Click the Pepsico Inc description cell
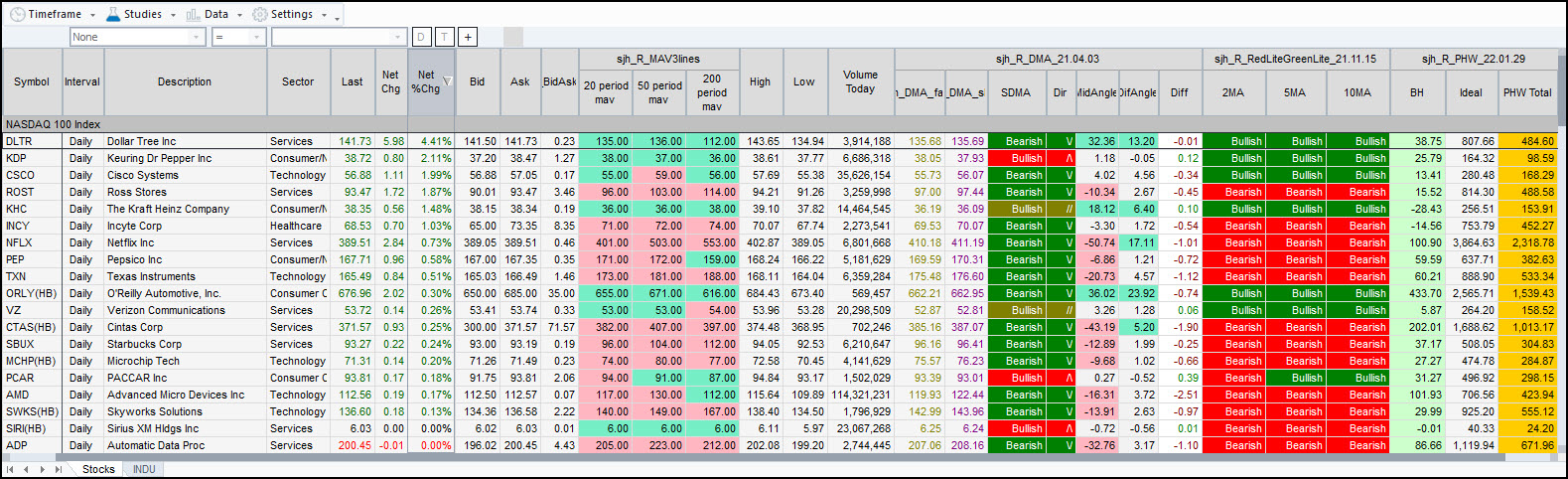Viewport: 1568px width, 479px height. (x=185, y=259)
